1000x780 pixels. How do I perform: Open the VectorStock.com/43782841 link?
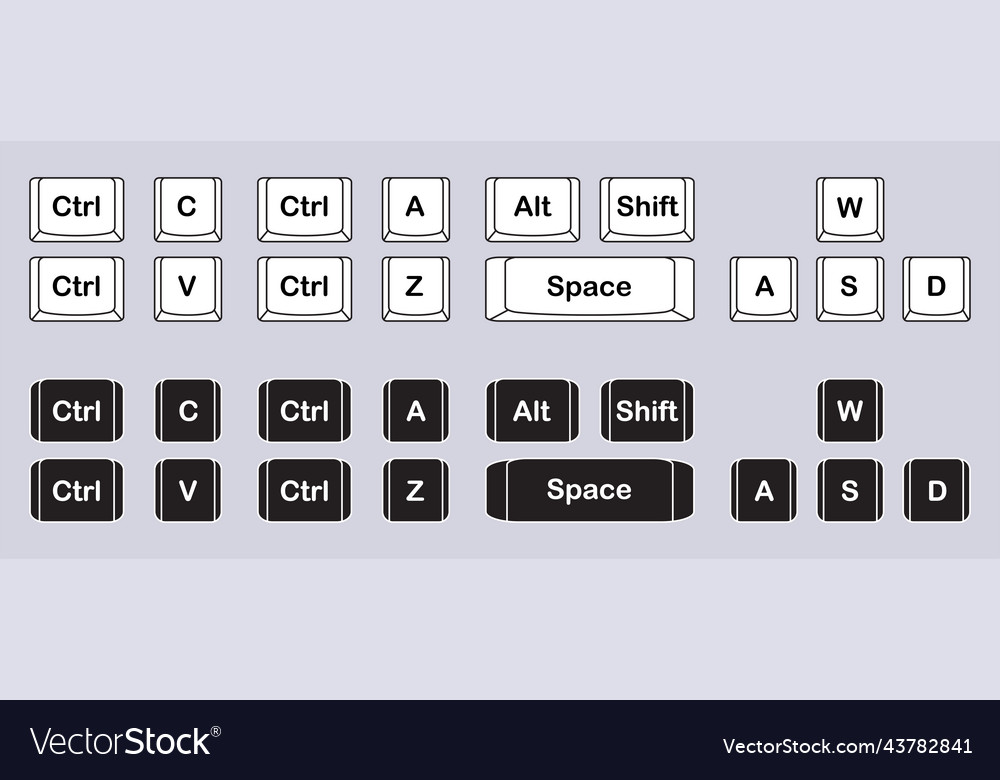(x=848, y=746)
